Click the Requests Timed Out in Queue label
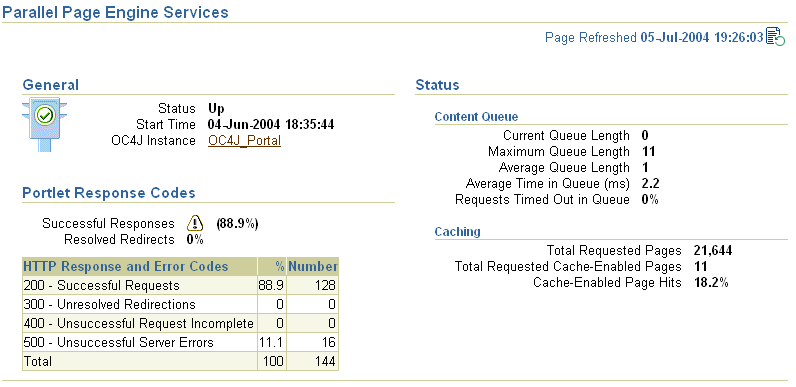Viewport: 796px width, 387px height. pos(543,200)
